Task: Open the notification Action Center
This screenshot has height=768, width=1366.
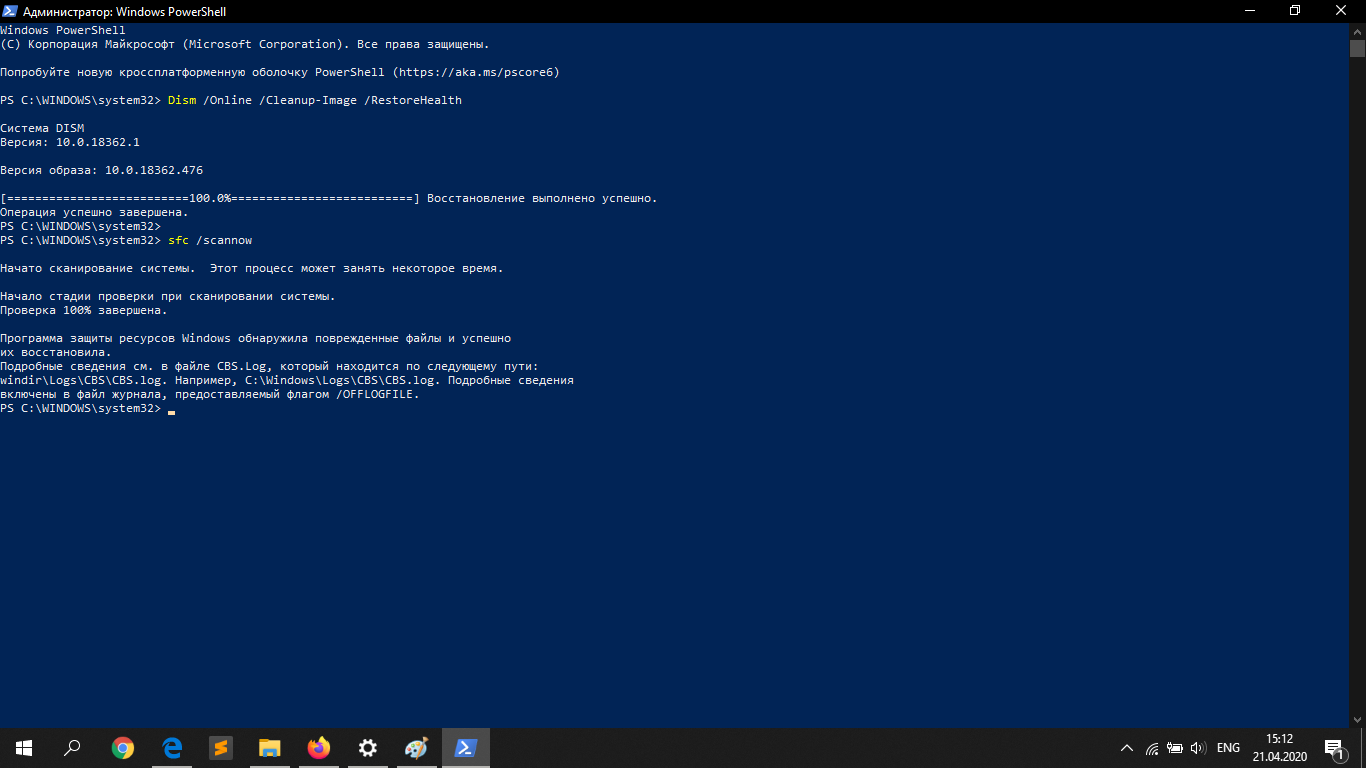Action: point(1333,747)
